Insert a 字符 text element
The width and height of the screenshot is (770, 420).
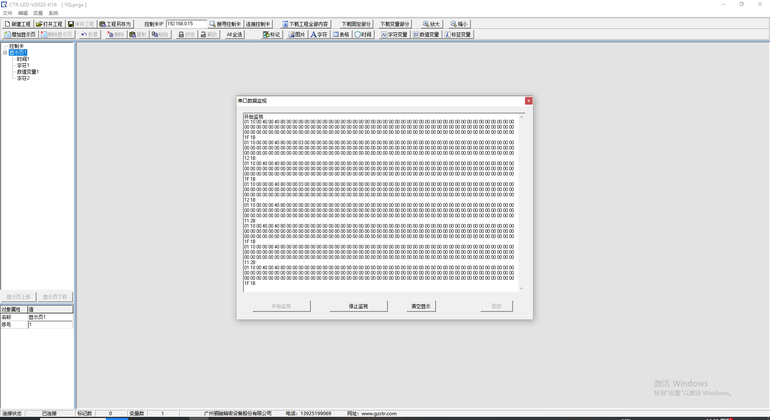319,34
